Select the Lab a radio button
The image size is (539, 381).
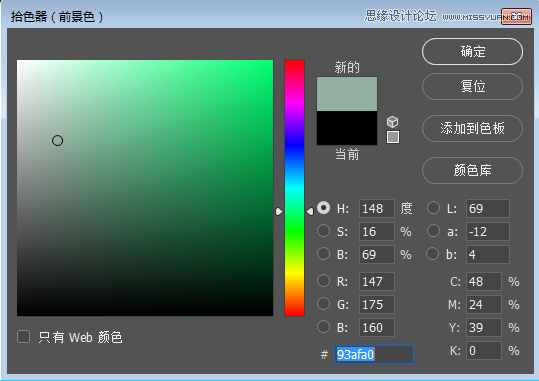tap(433, 231)
